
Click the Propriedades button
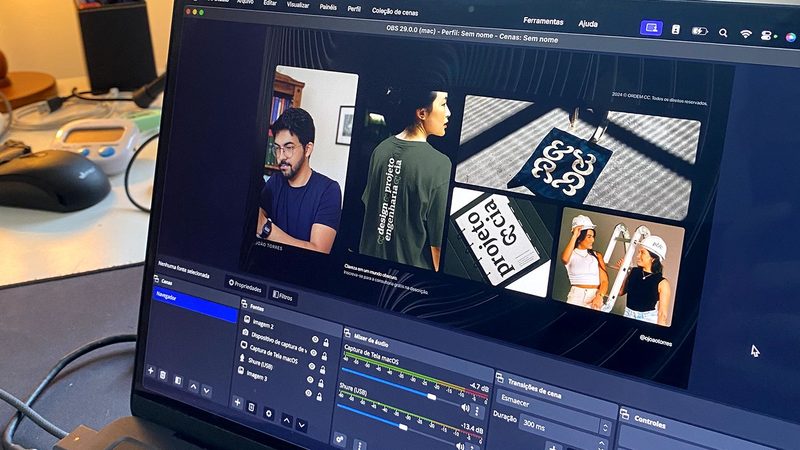pyautogui.click(x=245, y=286)
